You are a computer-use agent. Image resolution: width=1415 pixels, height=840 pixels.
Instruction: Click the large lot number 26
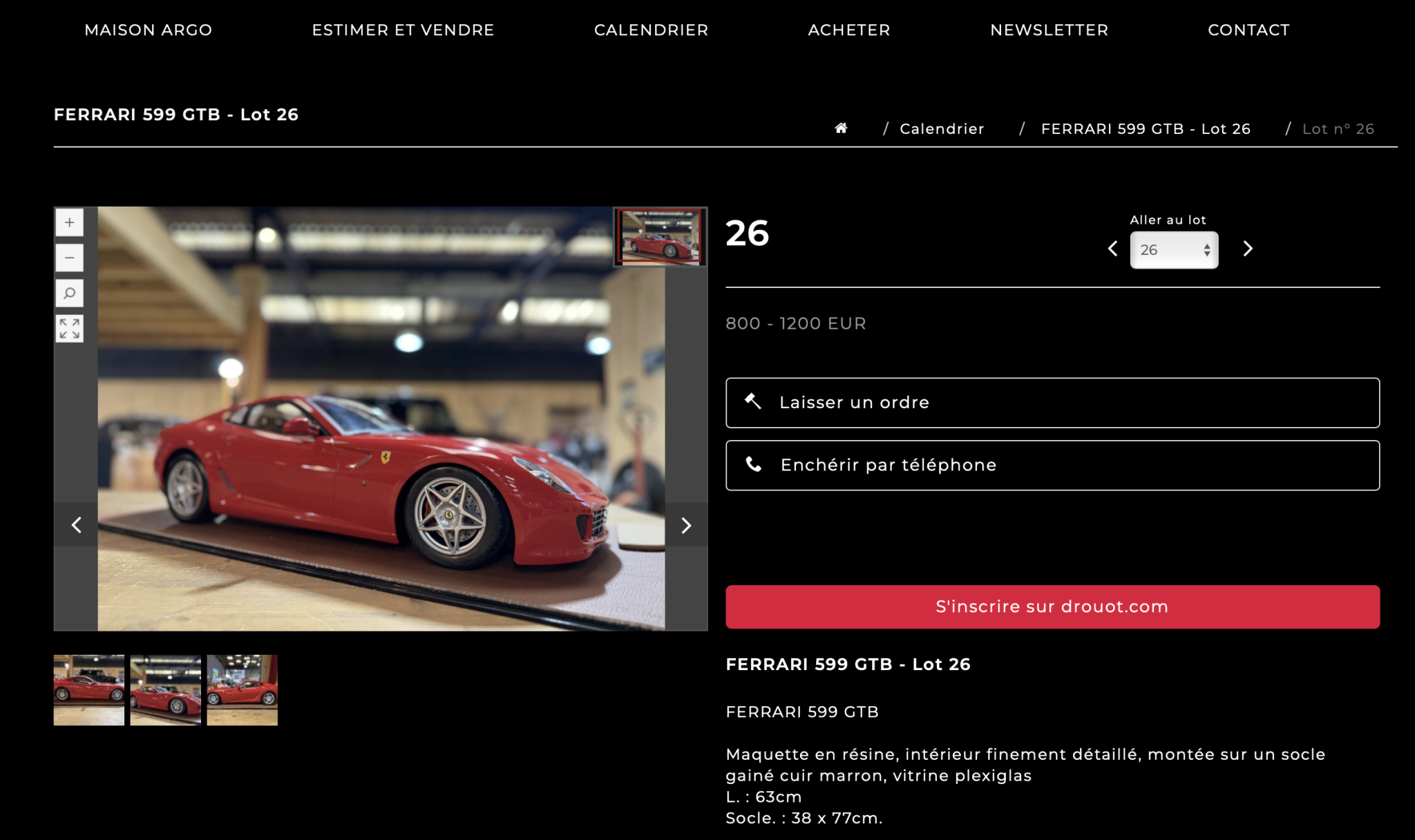[x=748, y=233]
